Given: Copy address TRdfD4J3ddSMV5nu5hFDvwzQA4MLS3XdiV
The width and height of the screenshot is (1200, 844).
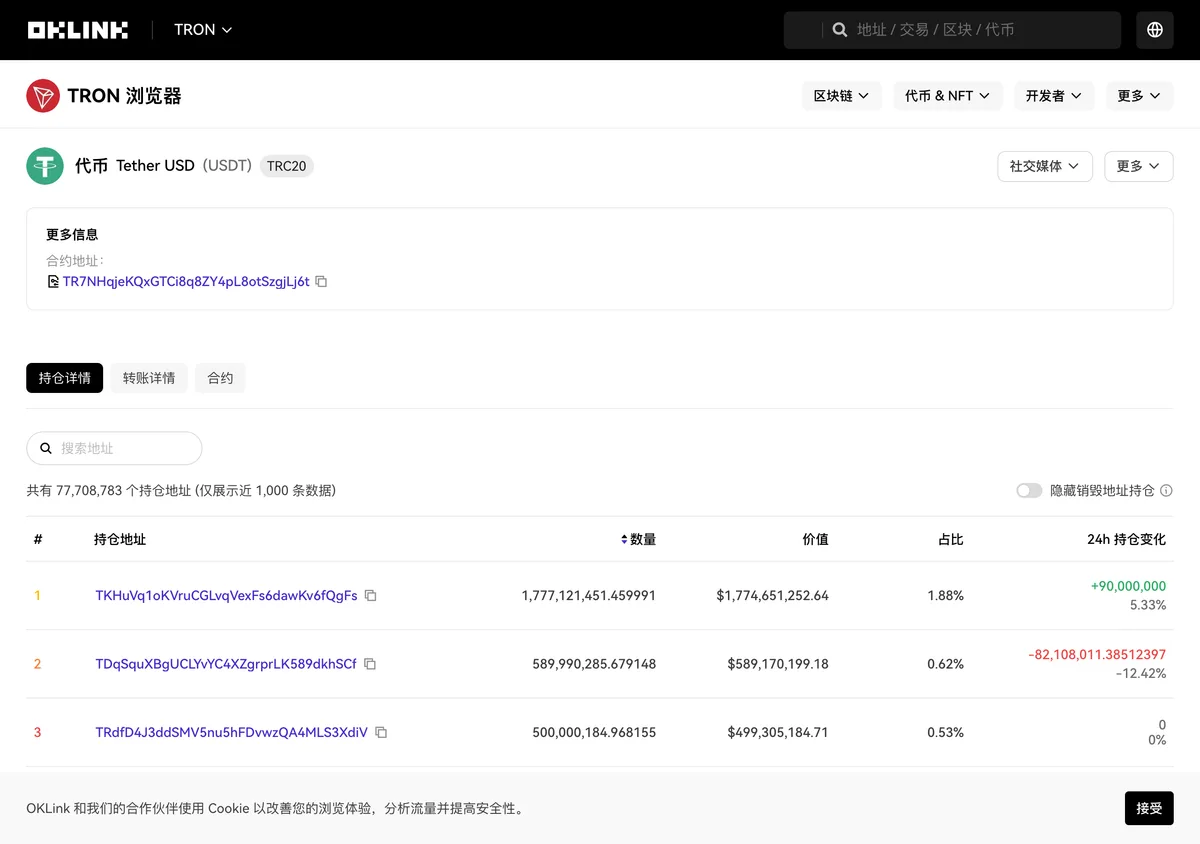Looking at the screenshot, I should point(381,733).
